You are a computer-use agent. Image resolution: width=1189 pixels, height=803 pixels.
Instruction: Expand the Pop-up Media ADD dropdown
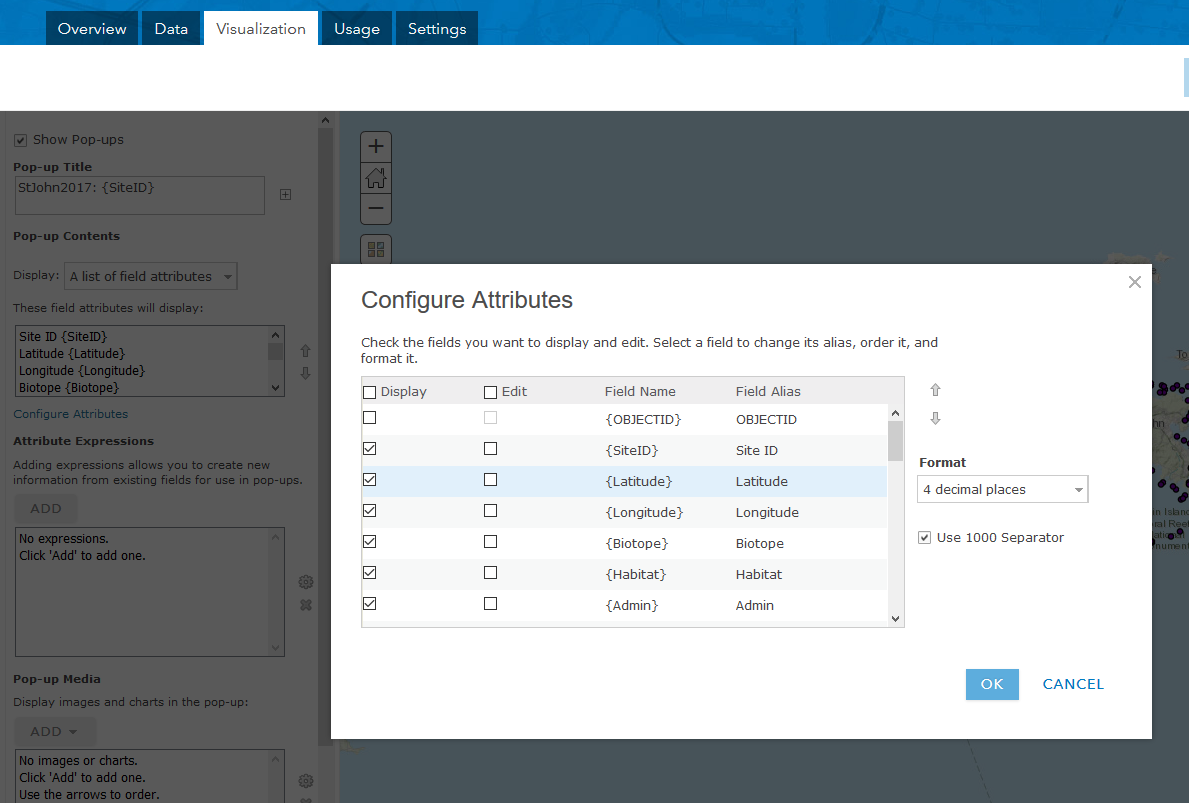click(55, 731)
